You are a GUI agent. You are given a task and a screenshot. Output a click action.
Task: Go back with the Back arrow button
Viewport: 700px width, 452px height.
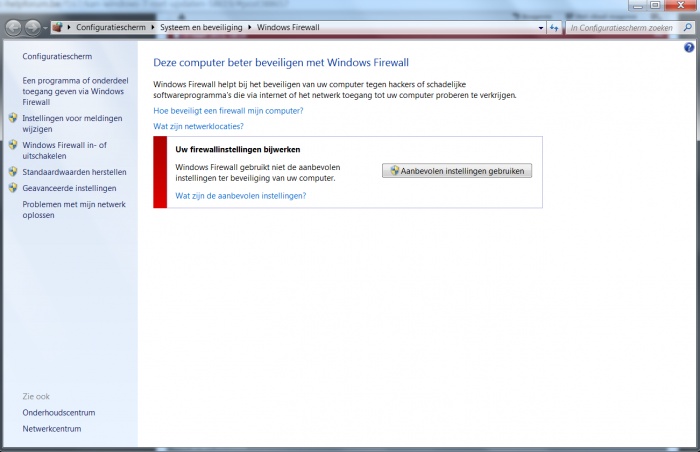(x=13, y=28)
